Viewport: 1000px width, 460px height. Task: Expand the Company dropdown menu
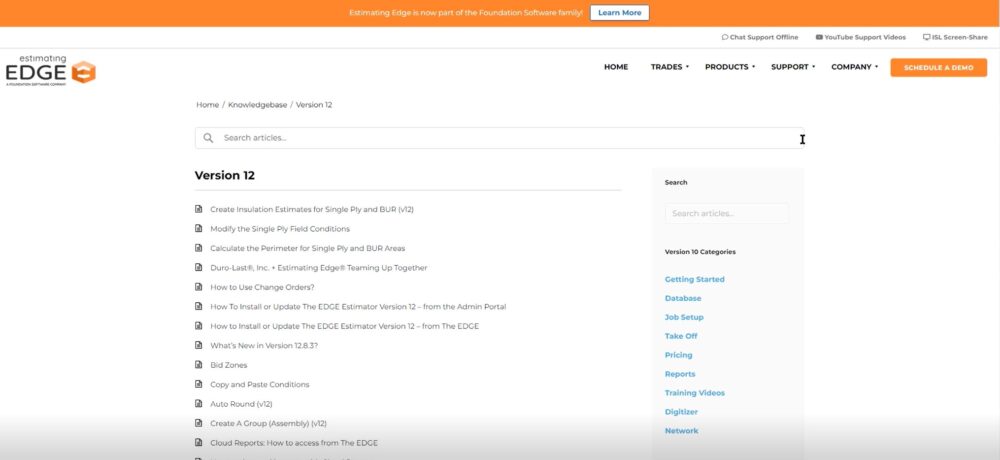(855, 67)
